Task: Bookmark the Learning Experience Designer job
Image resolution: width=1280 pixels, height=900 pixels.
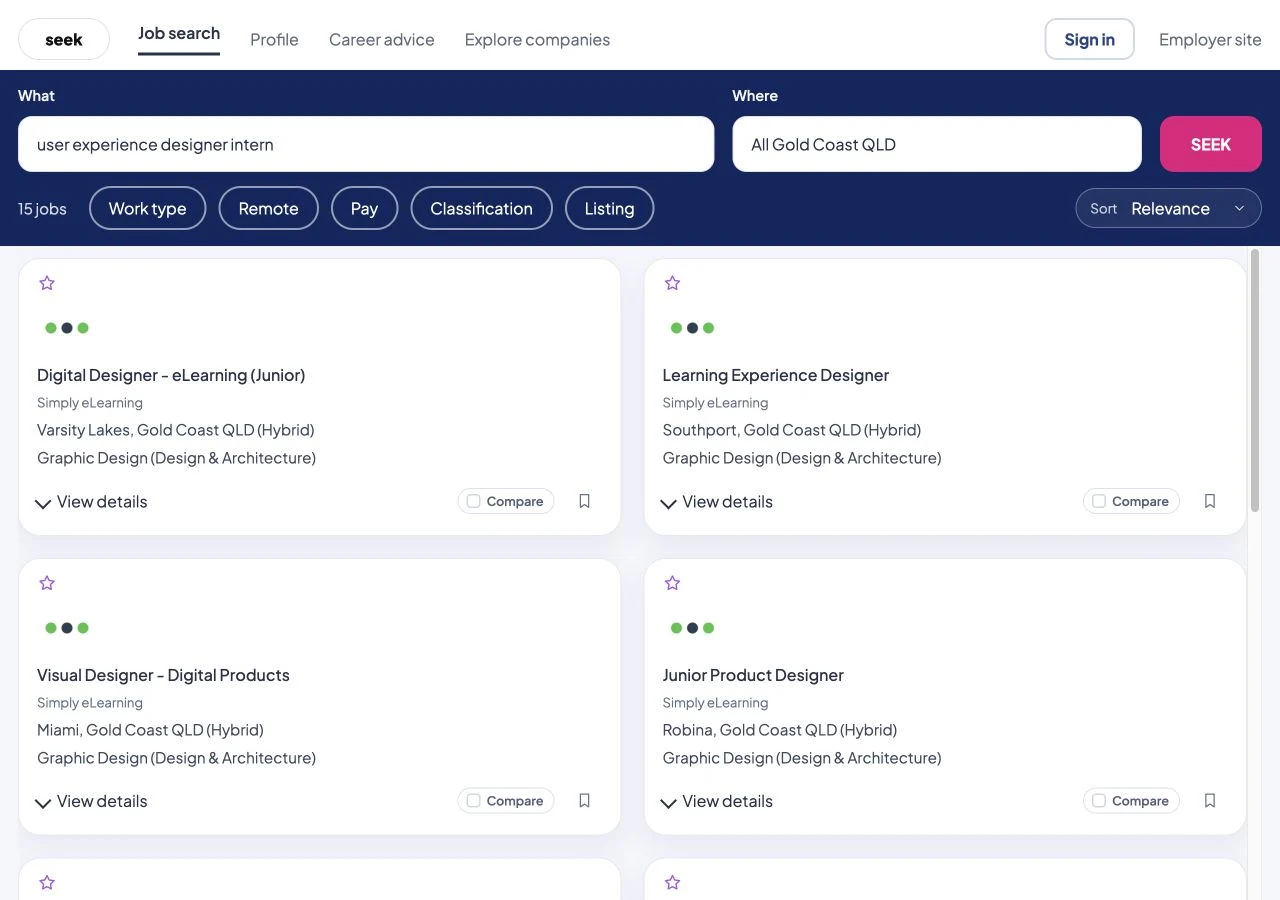Action: [x=1210, y=501]
